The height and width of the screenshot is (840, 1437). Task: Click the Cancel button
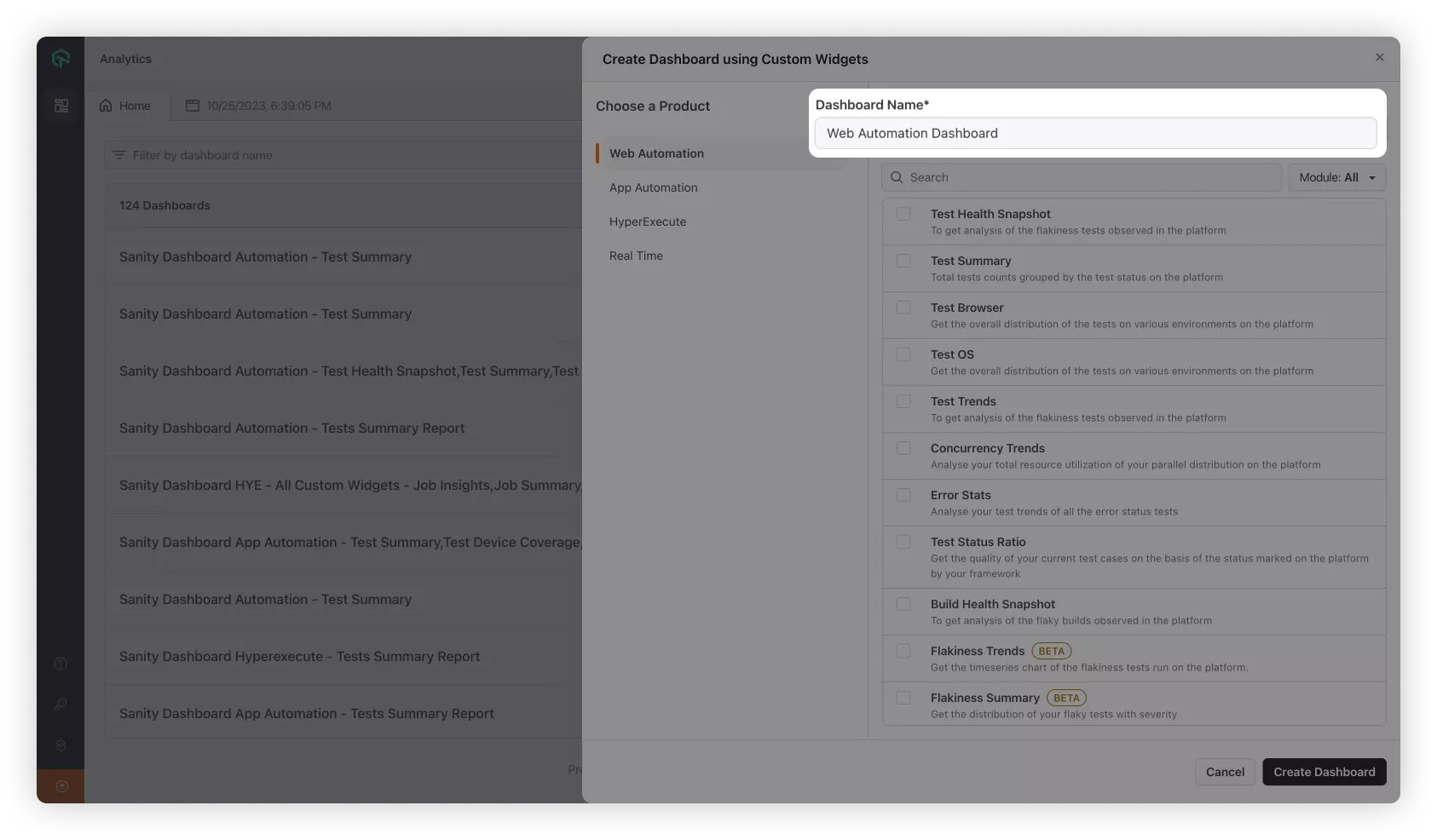pyautogui.click(x=1225, y=772)
